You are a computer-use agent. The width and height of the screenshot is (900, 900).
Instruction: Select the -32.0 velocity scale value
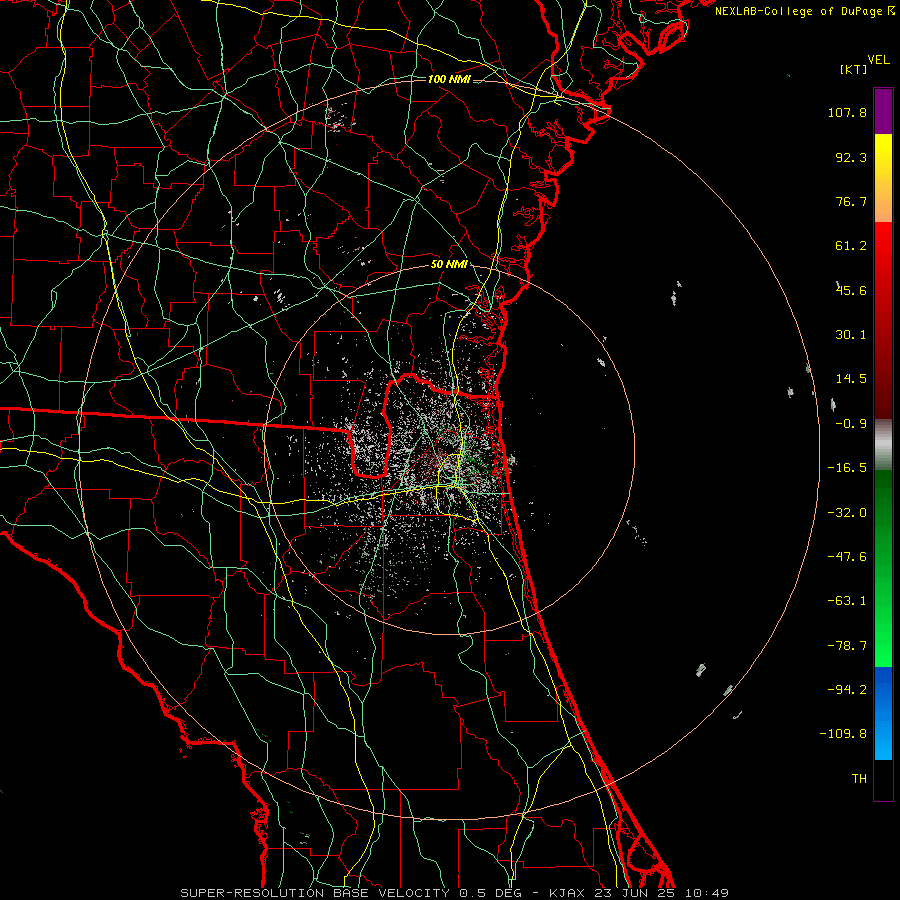847,513
